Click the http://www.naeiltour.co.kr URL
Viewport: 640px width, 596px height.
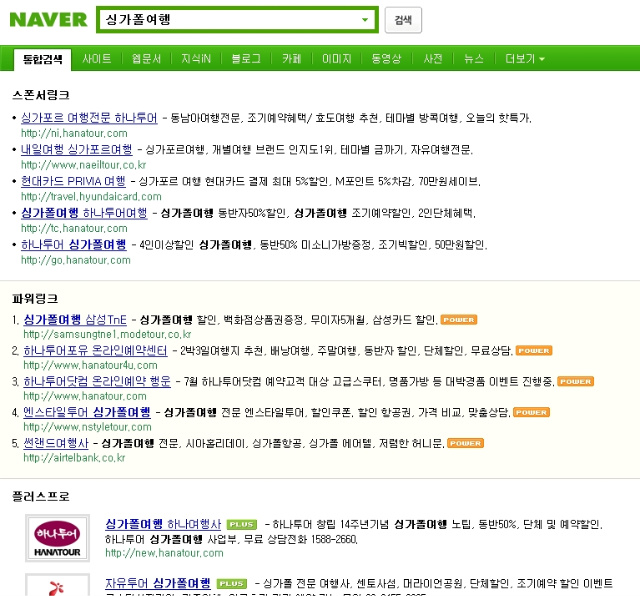84,165
